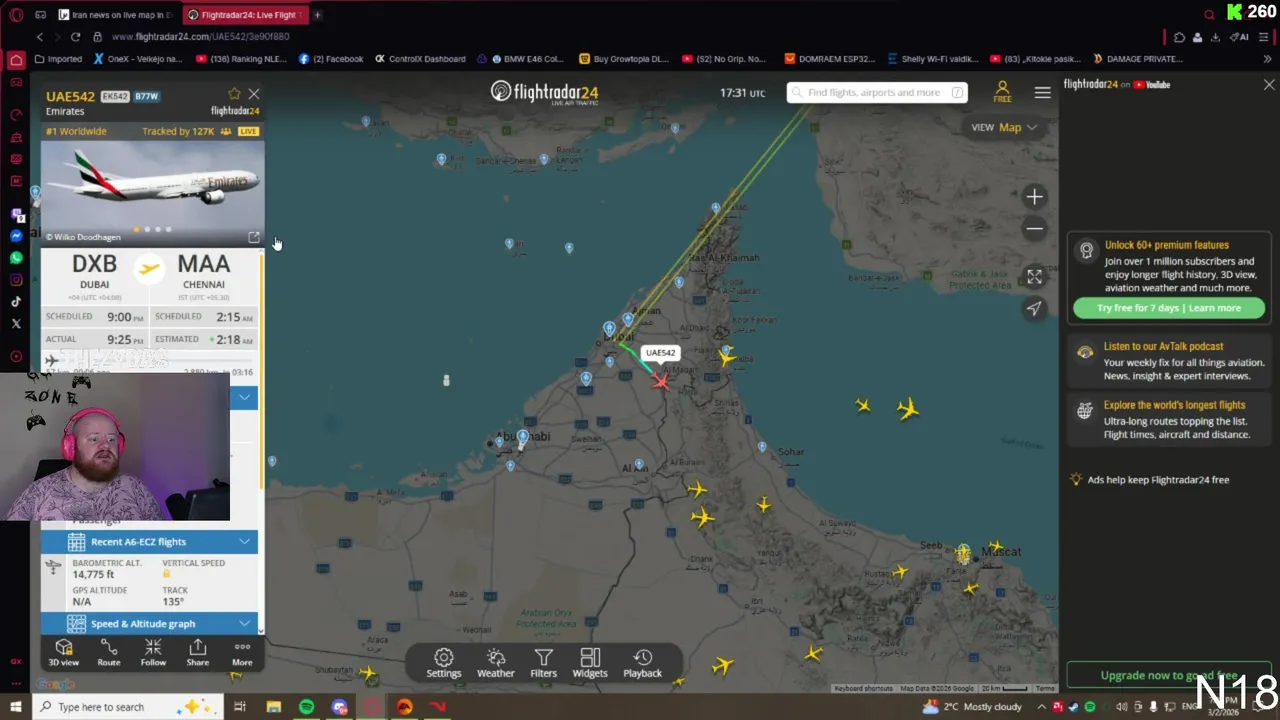
Task: Expand Recent A6-ECZ flights section
Action: [x=149, y=541]
